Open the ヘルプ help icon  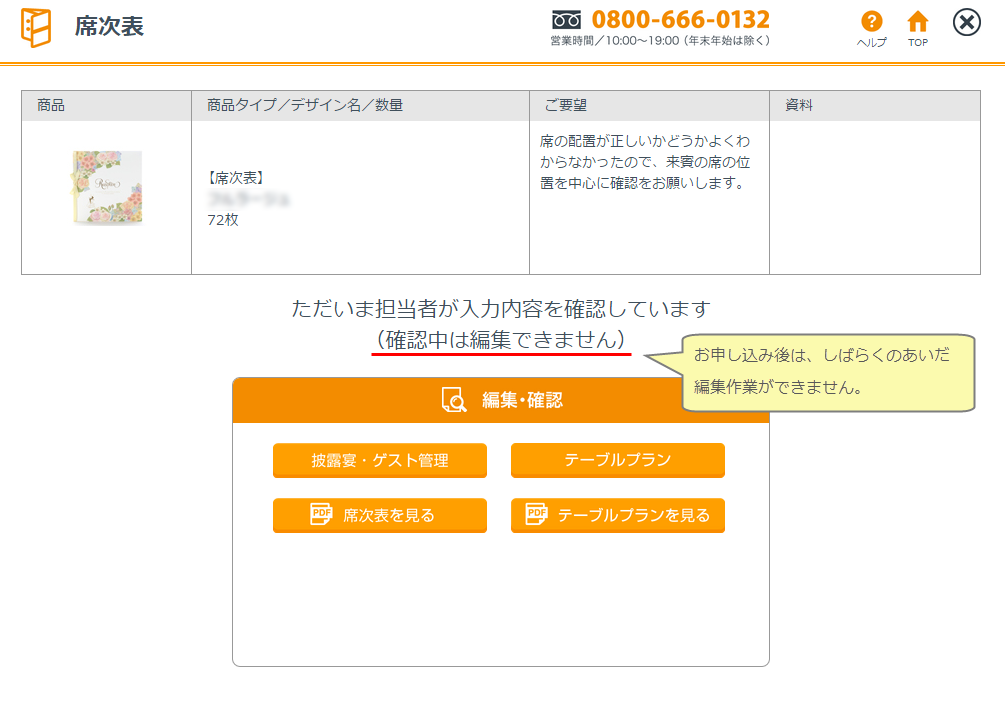871,22
